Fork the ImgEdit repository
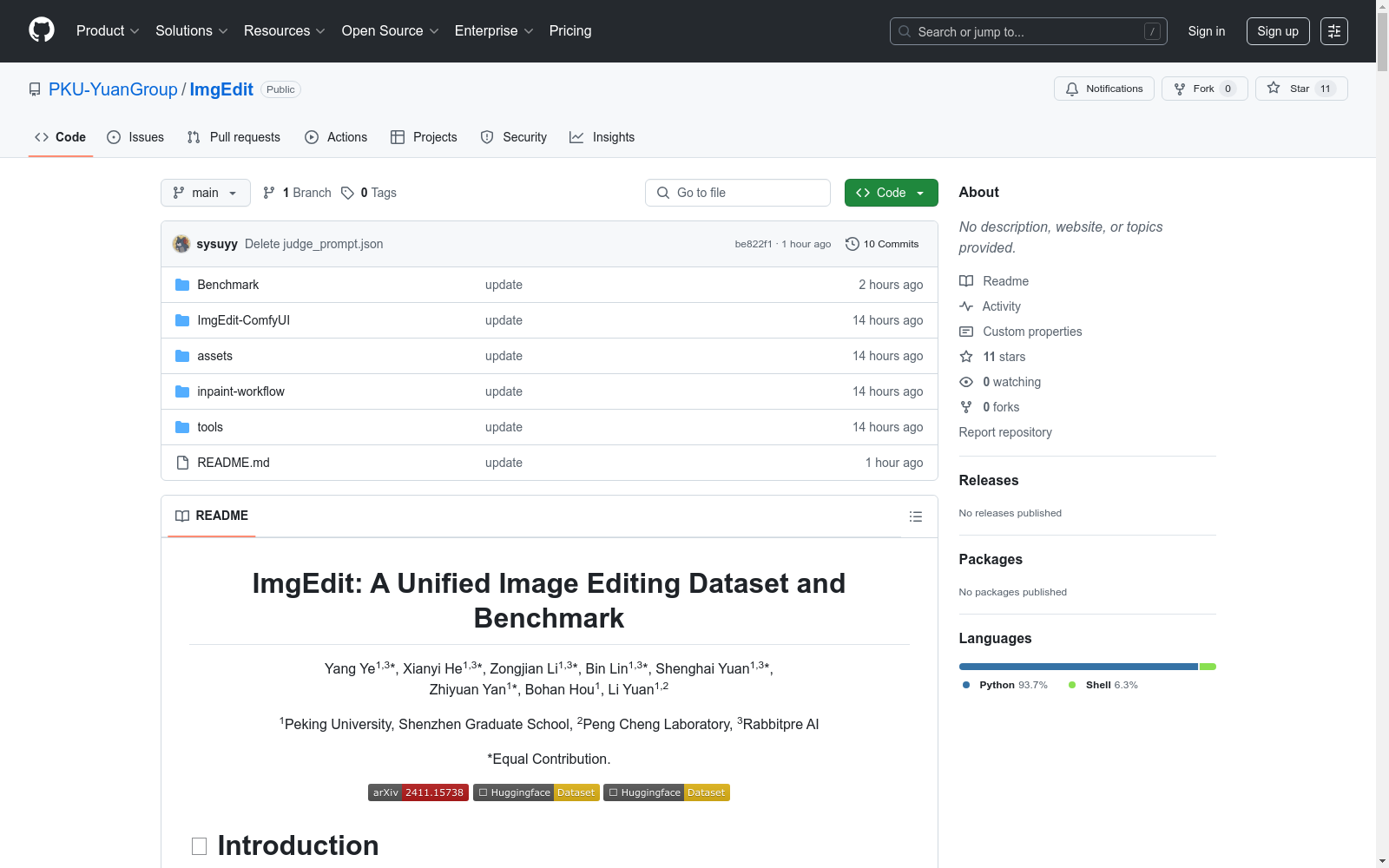The width and height of the screenshot is (1389, 868). click(1204, 89)
